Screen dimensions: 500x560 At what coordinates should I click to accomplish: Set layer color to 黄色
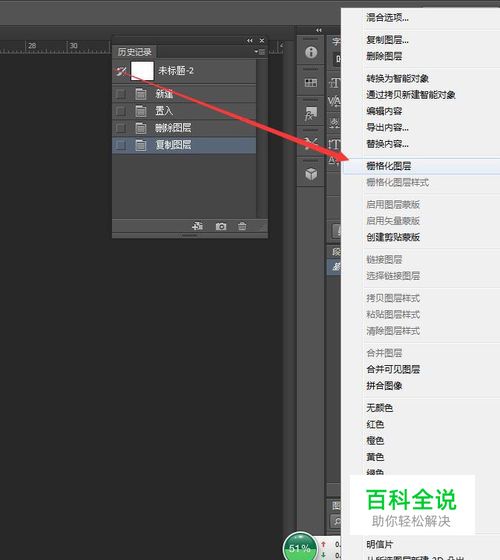375,457
